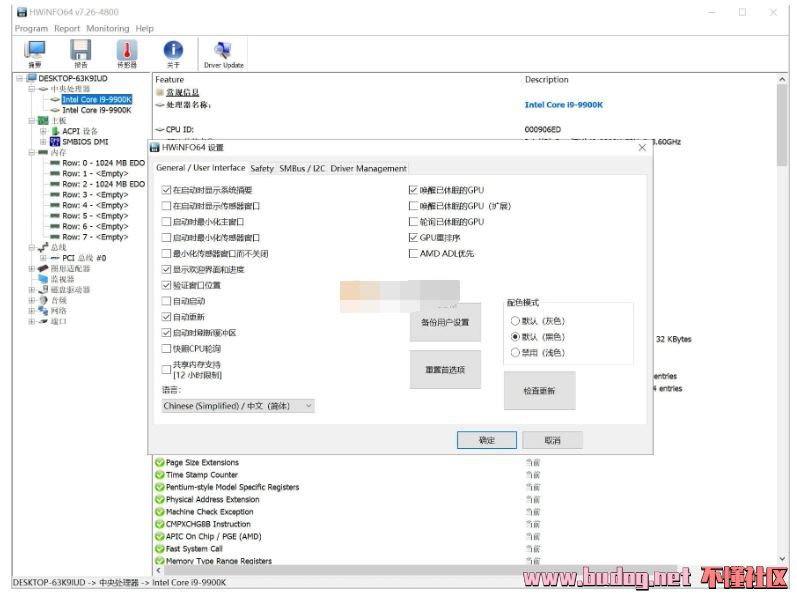Open the Monitoring menu
Image resolution: width=797 pixels, height=598 pixels.
(108, 28)
